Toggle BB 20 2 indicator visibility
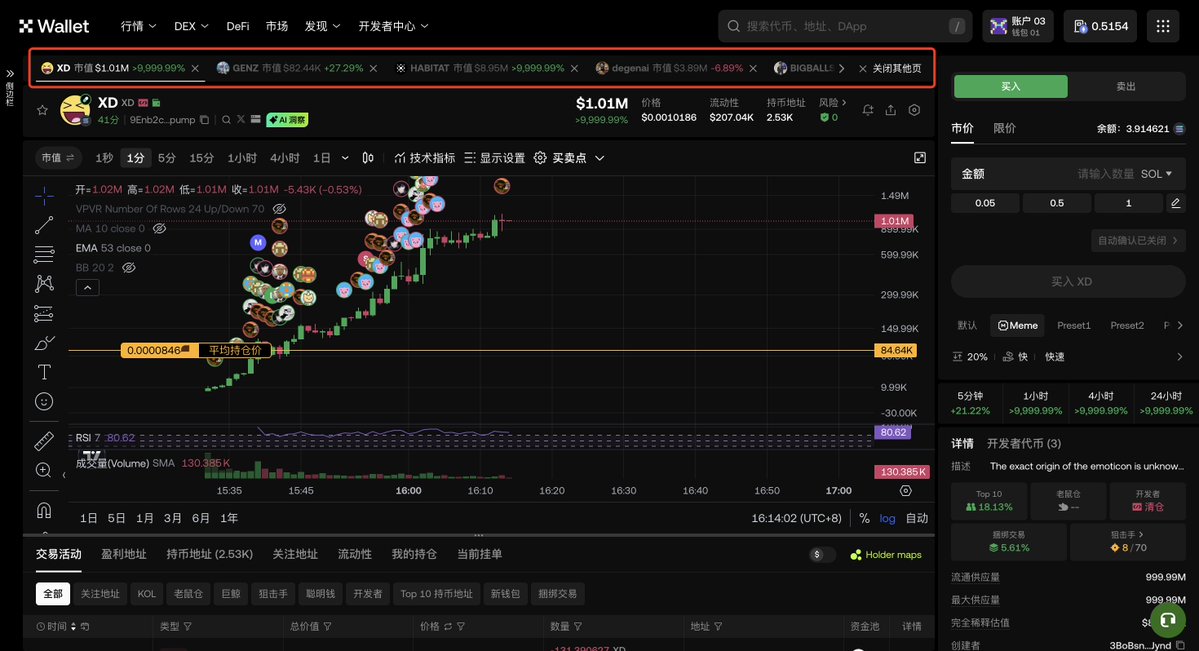 pos(128,268)
